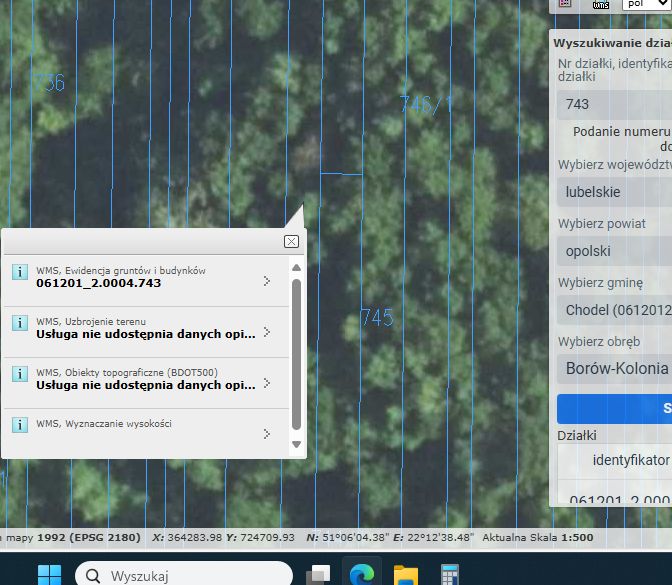672x585 pixels.
Task: Expand the Obiekty topograficzne (BDOT500) result
Action: click(267, 383)
